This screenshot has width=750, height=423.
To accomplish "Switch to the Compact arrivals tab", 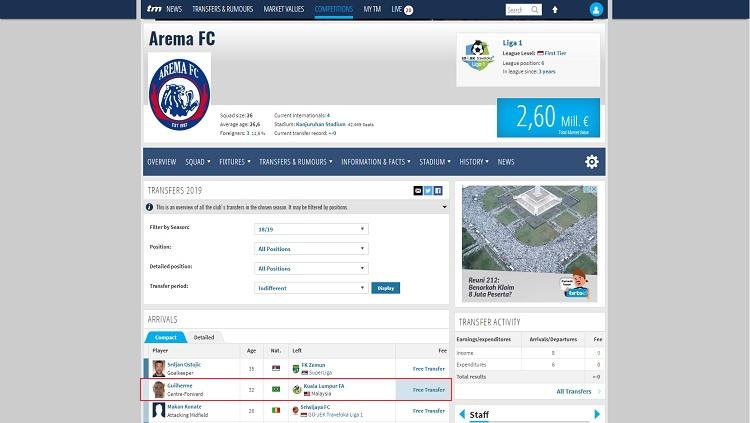I will pos(165,337).
